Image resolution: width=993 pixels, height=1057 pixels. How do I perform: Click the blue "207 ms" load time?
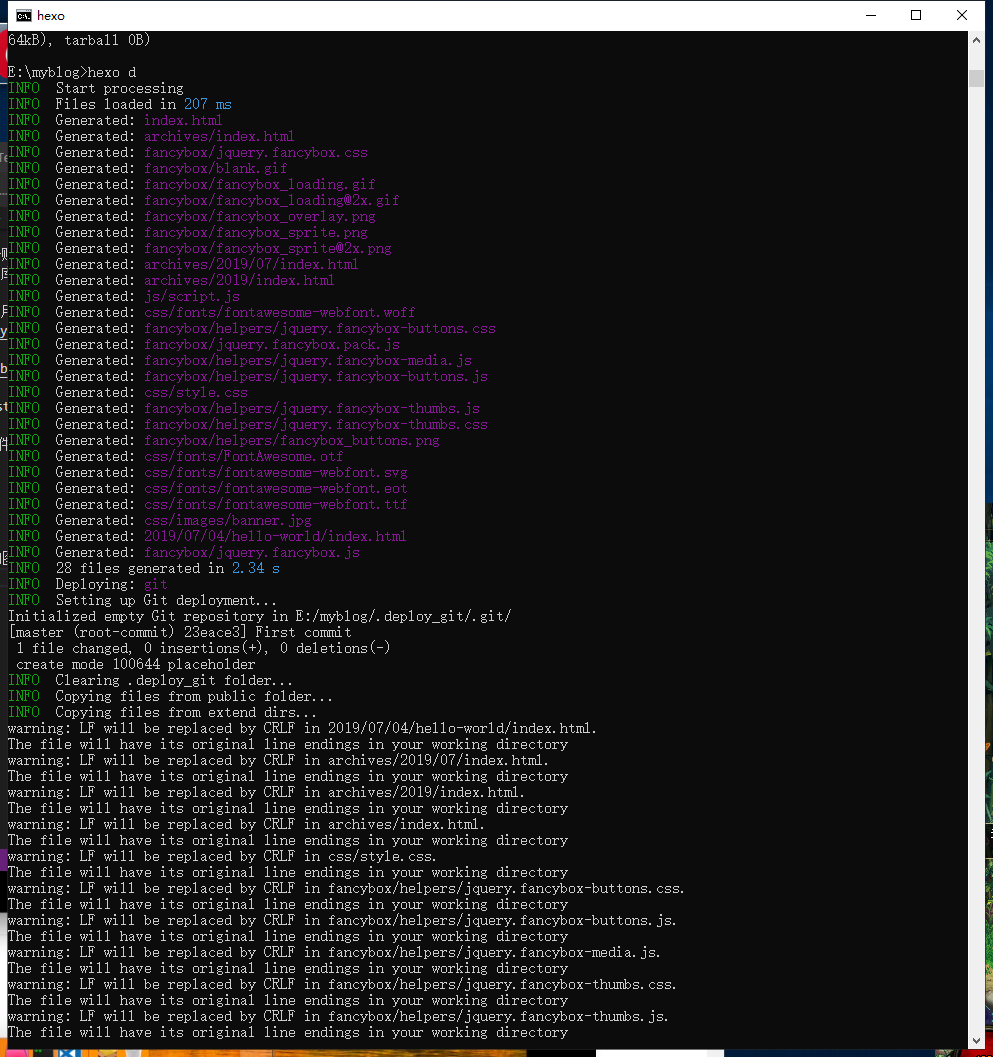207,104
